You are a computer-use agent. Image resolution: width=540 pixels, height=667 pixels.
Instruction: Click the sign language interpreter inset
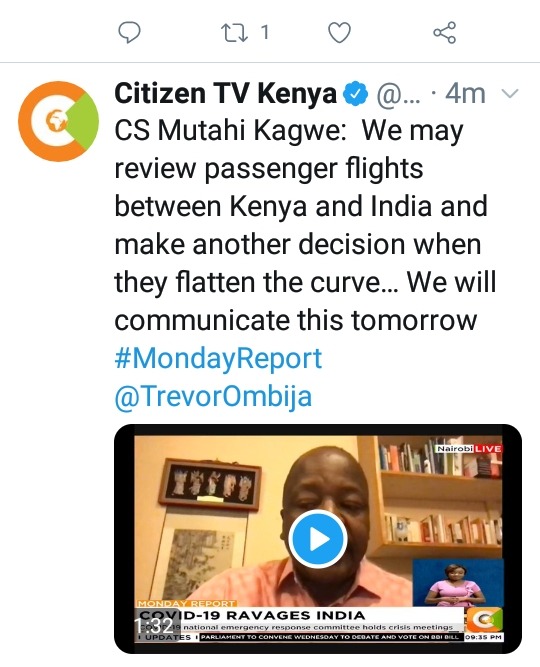coord(457,582)
